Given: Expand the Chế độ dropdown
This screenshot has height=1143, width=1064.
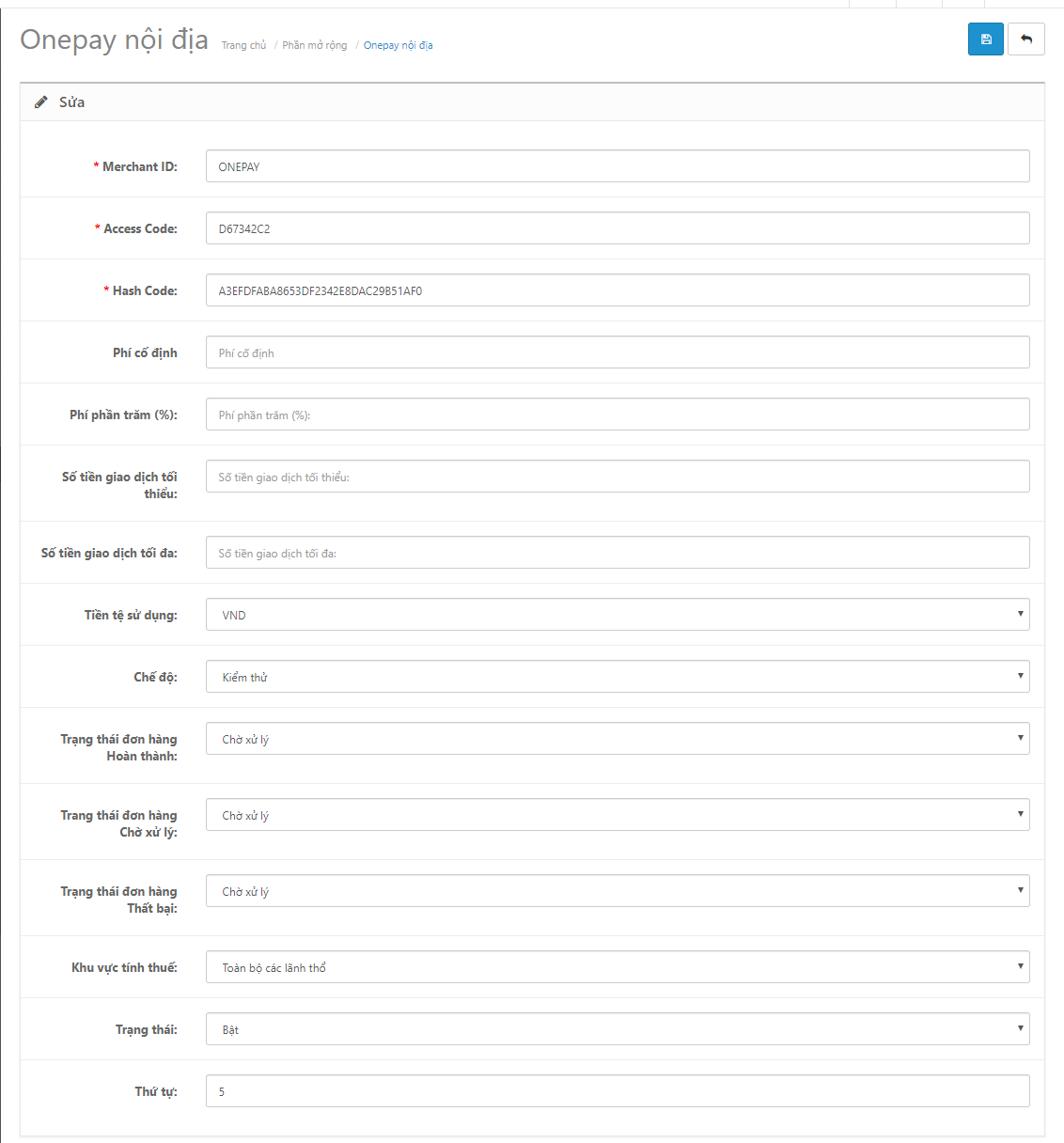Looking at the screenshot, I should (x=618, y=677).
